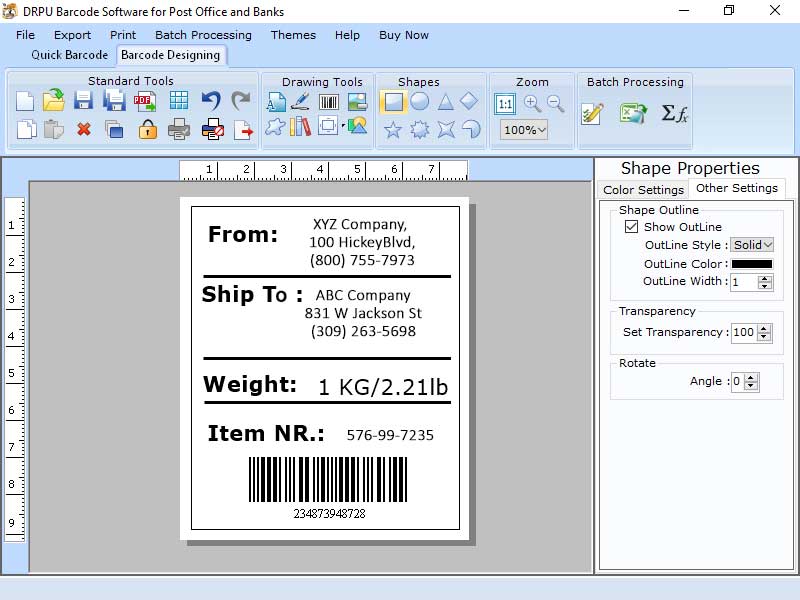800x600 pixels.
Task: Switch to the Color Settings tab
Action: pyautogui.click(x=643, y=190)
